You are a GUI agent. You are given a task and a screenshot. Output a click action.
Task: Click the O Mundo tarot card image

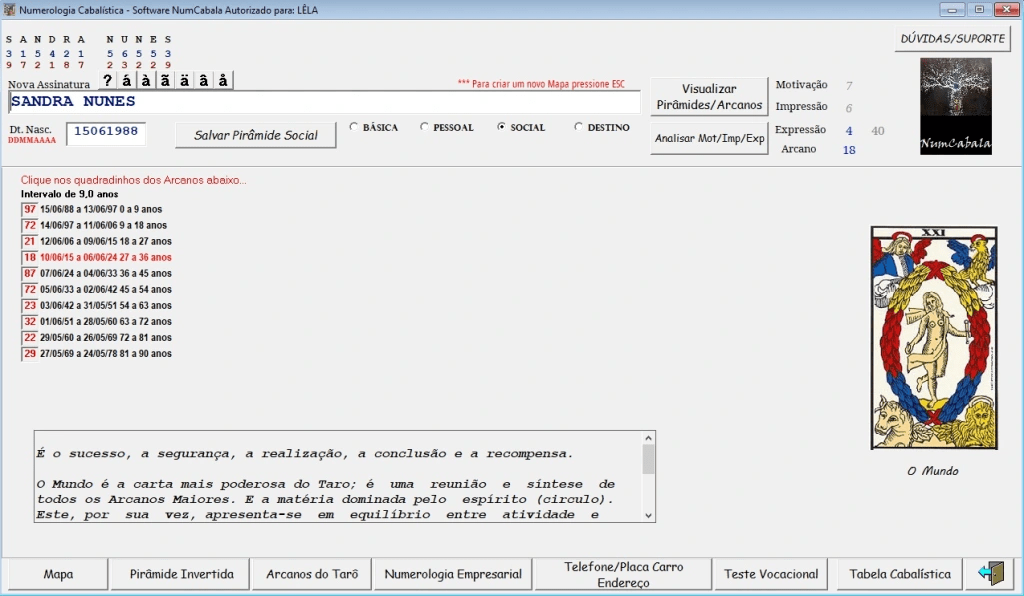pyautogui.click(x=935, y=338)
